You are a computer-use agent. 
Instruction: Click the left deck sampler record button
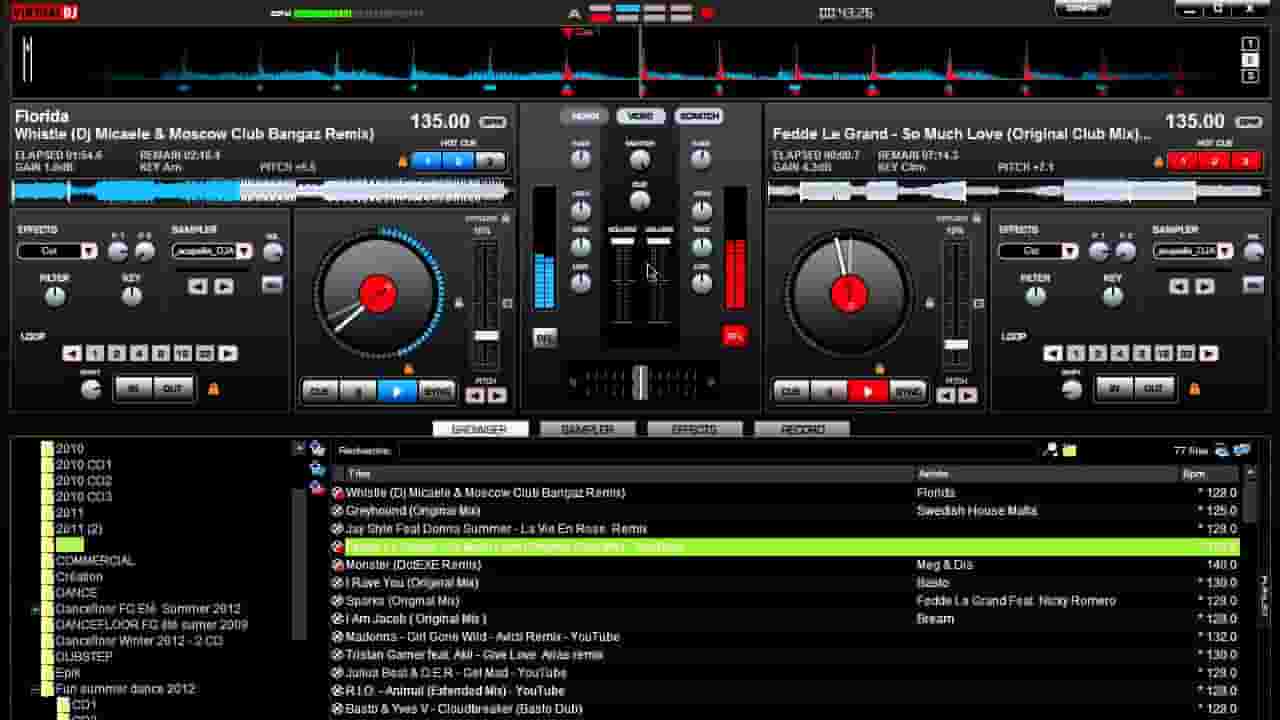(x=271, y=285)
